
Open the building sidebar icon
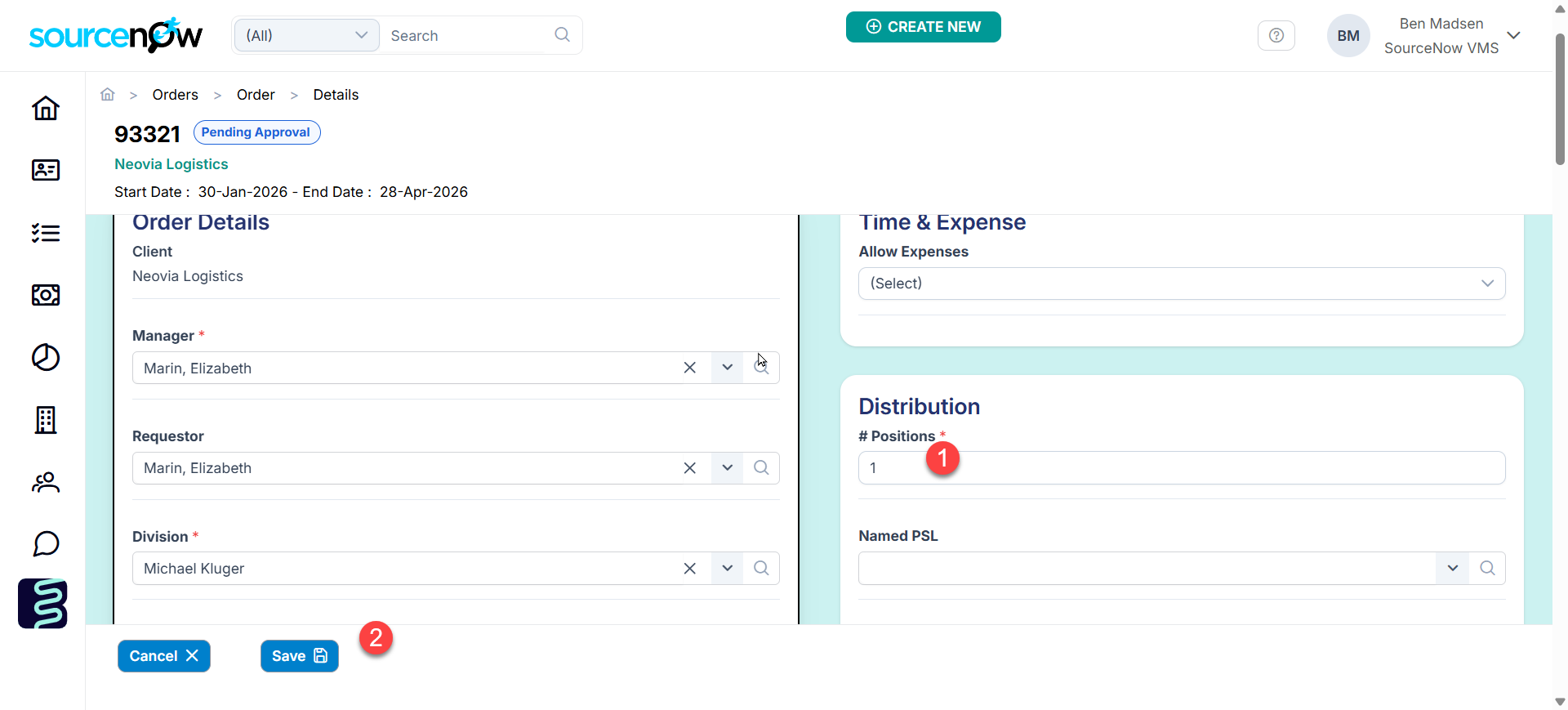pos(46,420)
